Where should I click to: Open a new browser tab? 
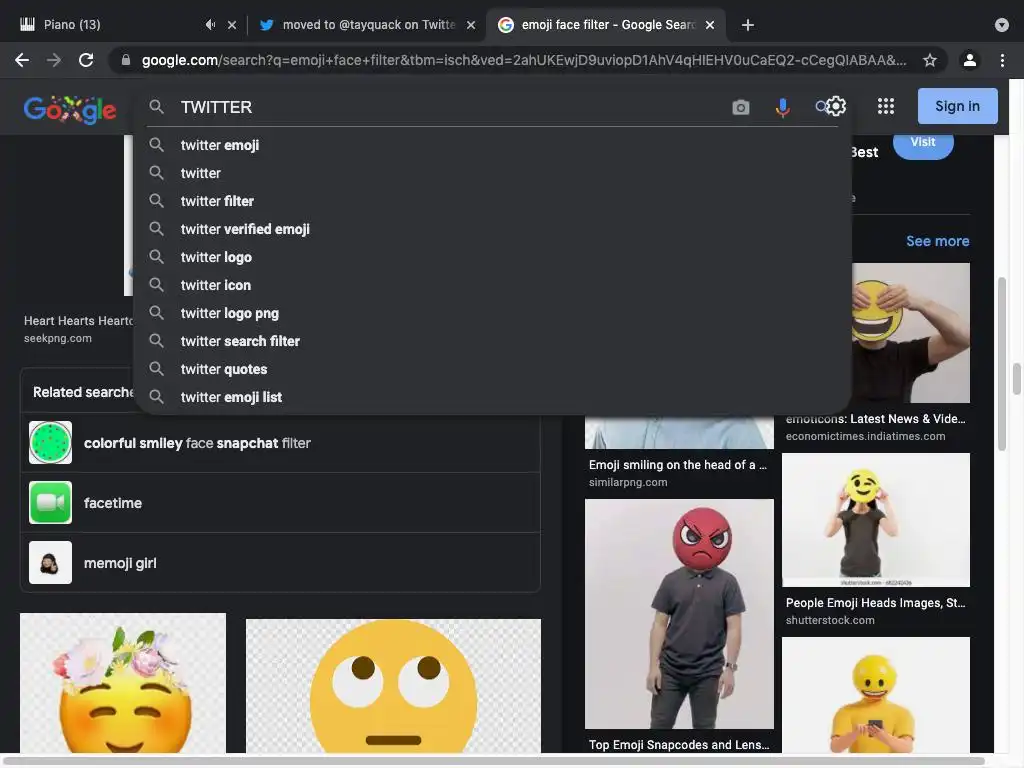(748, 25)
